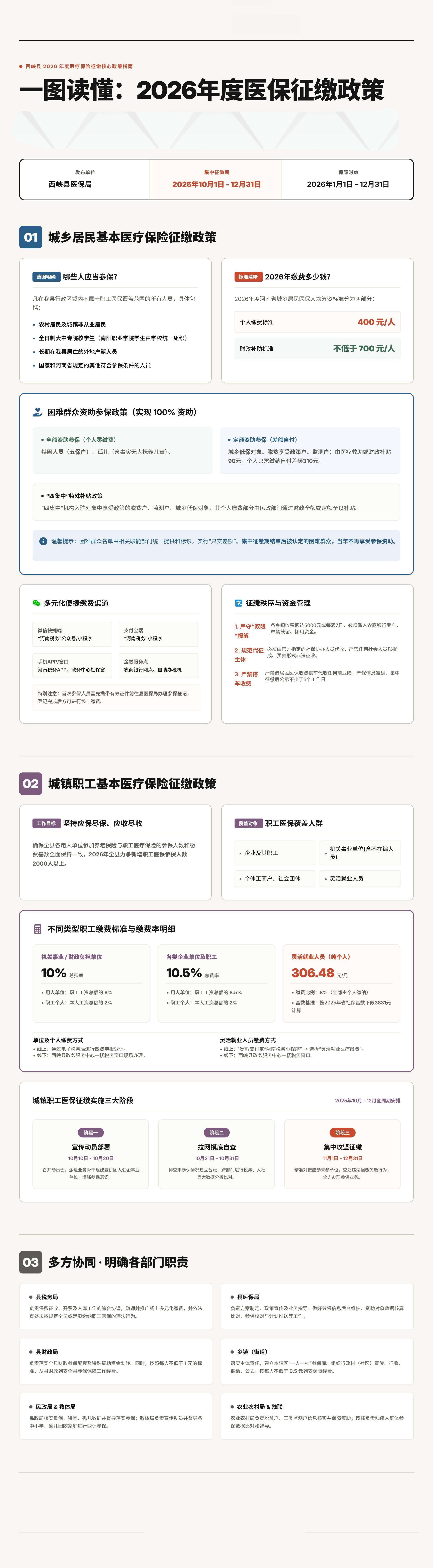Click the 个体工商户、社会团体 coverage item
The width and height of the screenshot is (433, 1568).
coord(275,878)
